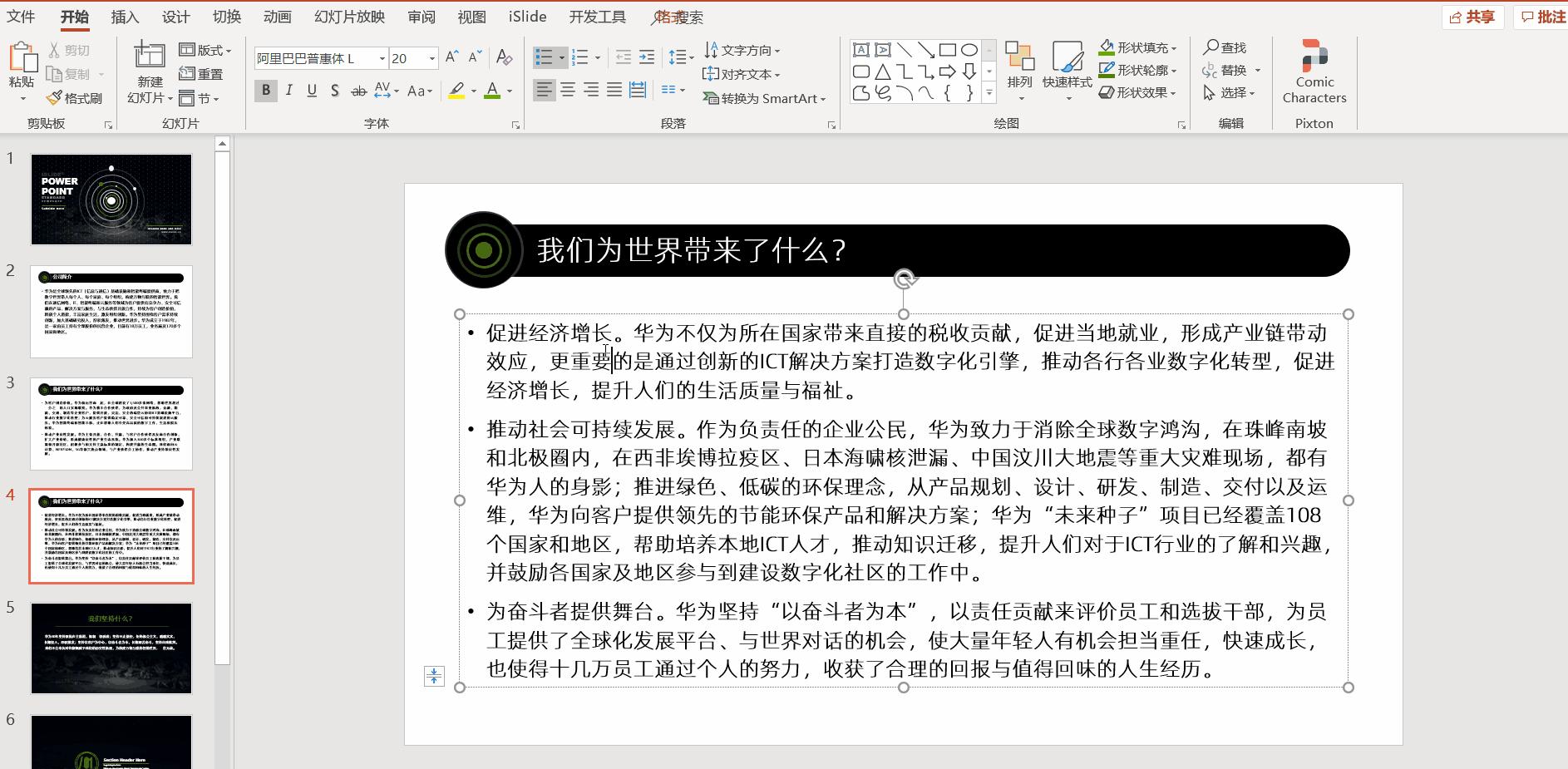Clear all text formatting

pos(504,57)
